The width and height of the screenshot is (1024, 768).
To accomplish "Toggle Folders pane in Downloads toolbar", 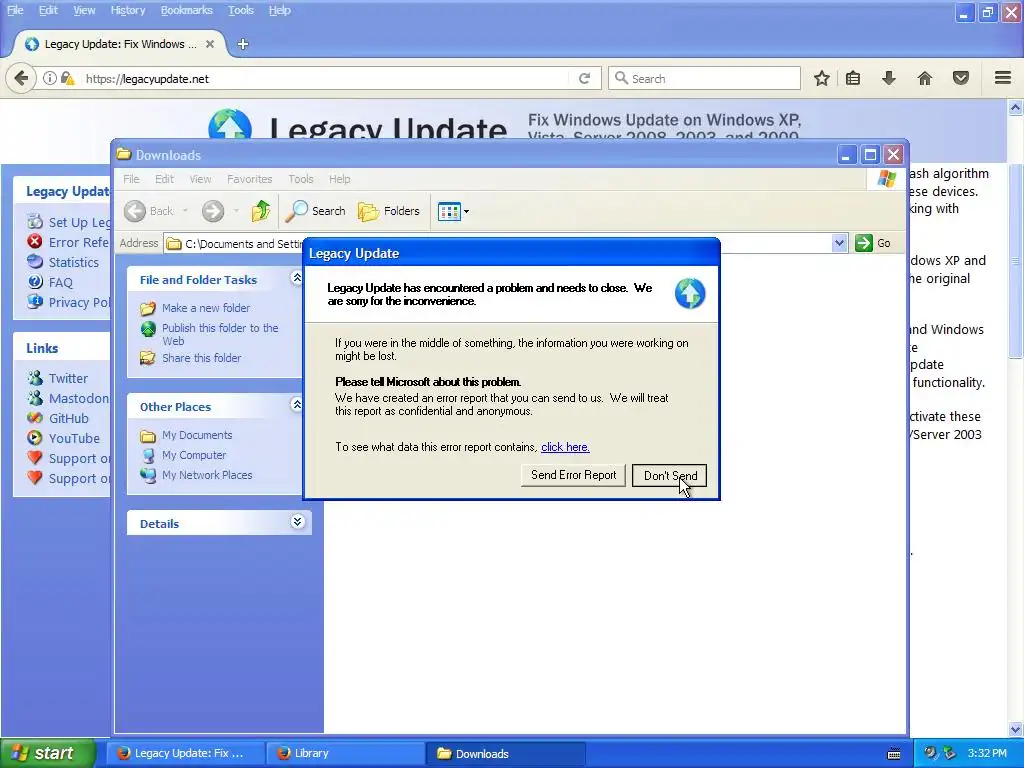I will tap(389, 211).
